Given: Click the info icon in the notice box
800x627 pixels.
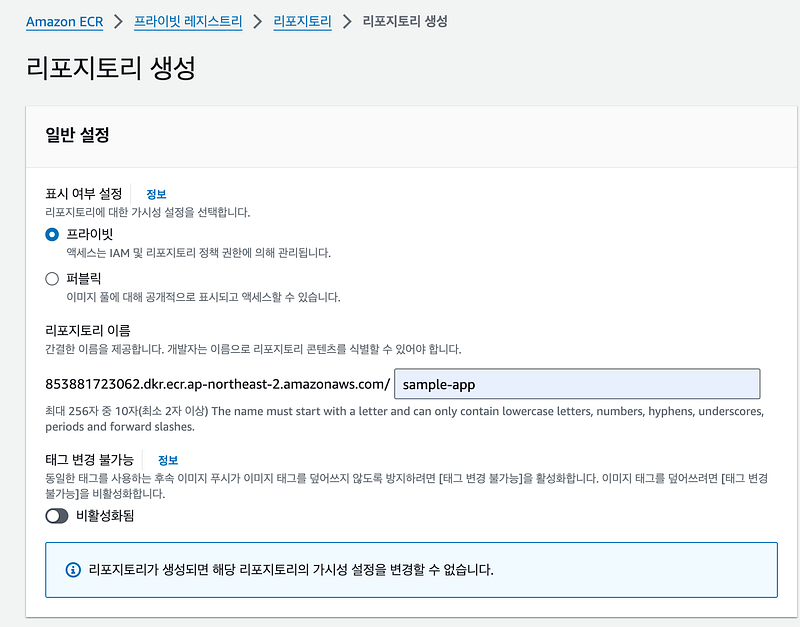Looking at the screenshot, I should (73, 570).
